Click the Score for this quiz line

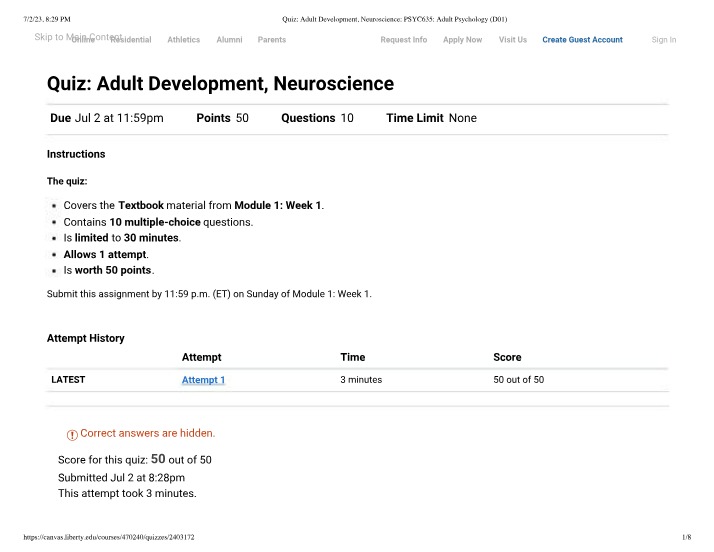pos(135,459)
